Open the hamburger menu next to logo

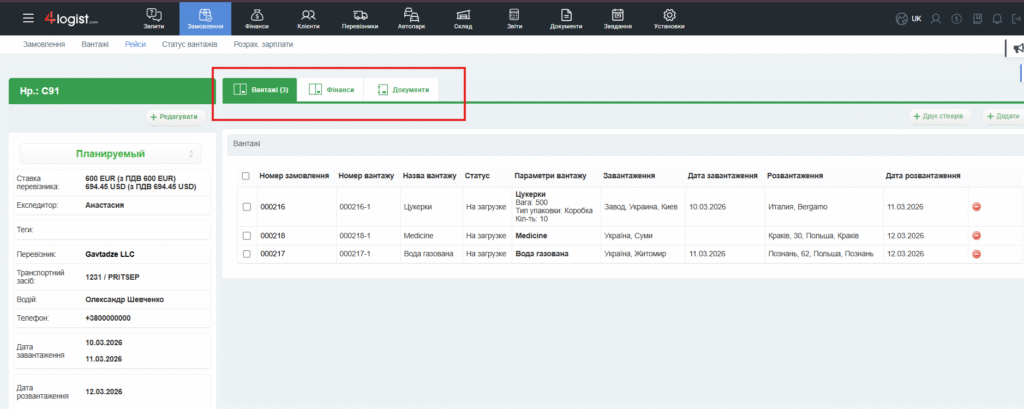(x=27, y=18)
